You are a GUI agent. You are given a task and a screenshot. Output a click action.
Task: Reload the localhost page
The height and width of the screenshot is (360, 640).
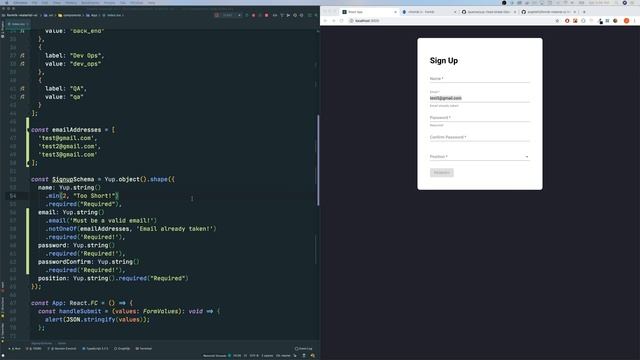[342, 21]
